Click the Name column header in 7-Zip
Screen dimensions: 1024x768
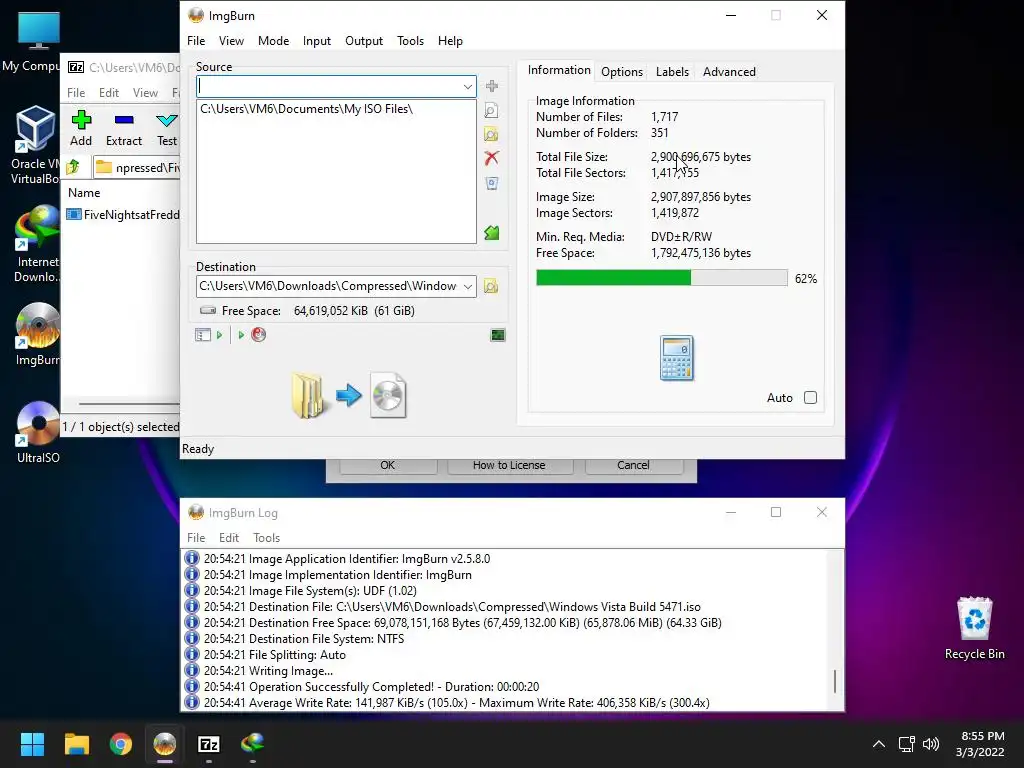coord(84,193)
